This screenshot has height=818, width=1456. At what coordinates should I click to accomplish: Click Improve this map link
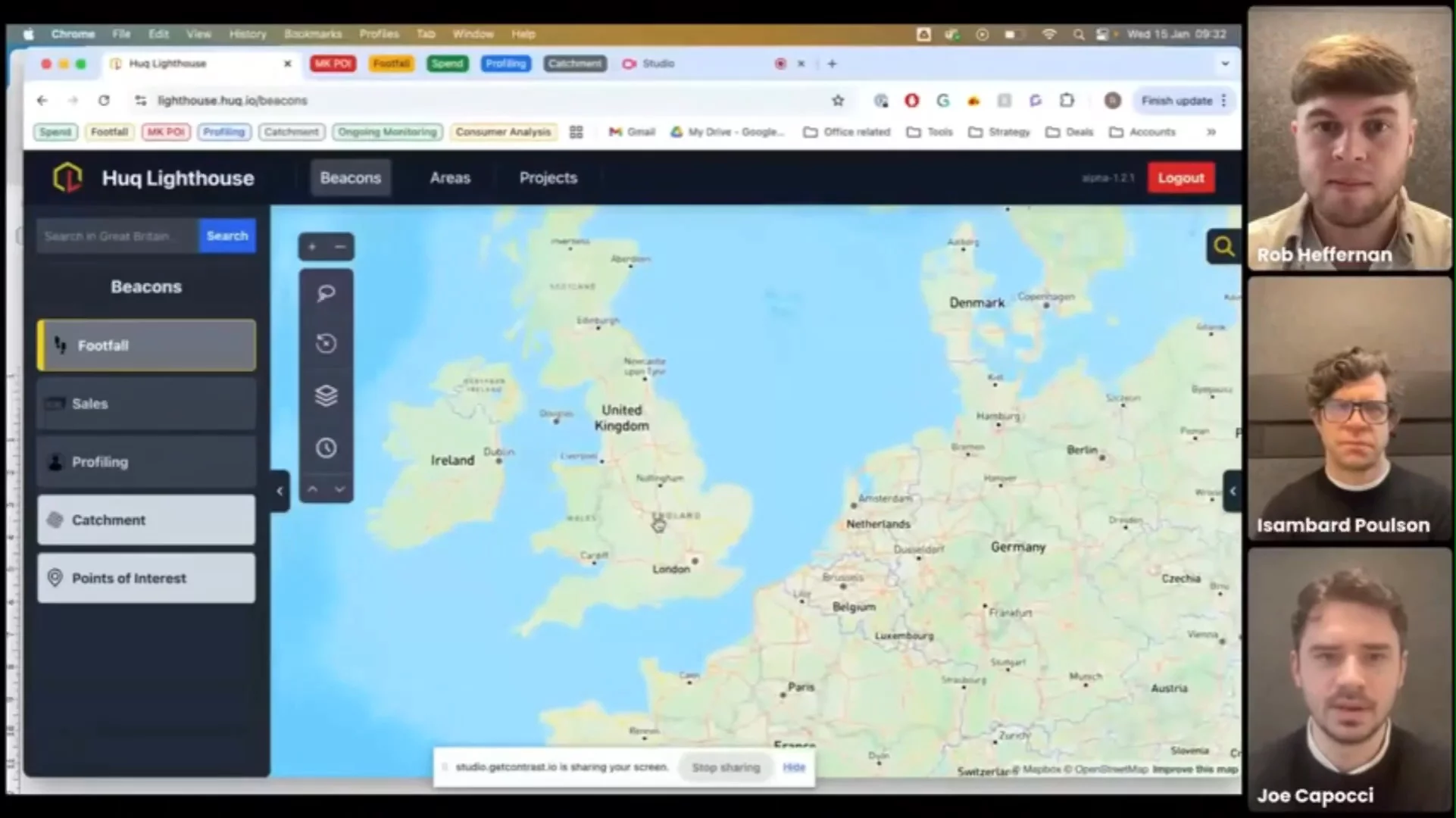coord(1195,770)
